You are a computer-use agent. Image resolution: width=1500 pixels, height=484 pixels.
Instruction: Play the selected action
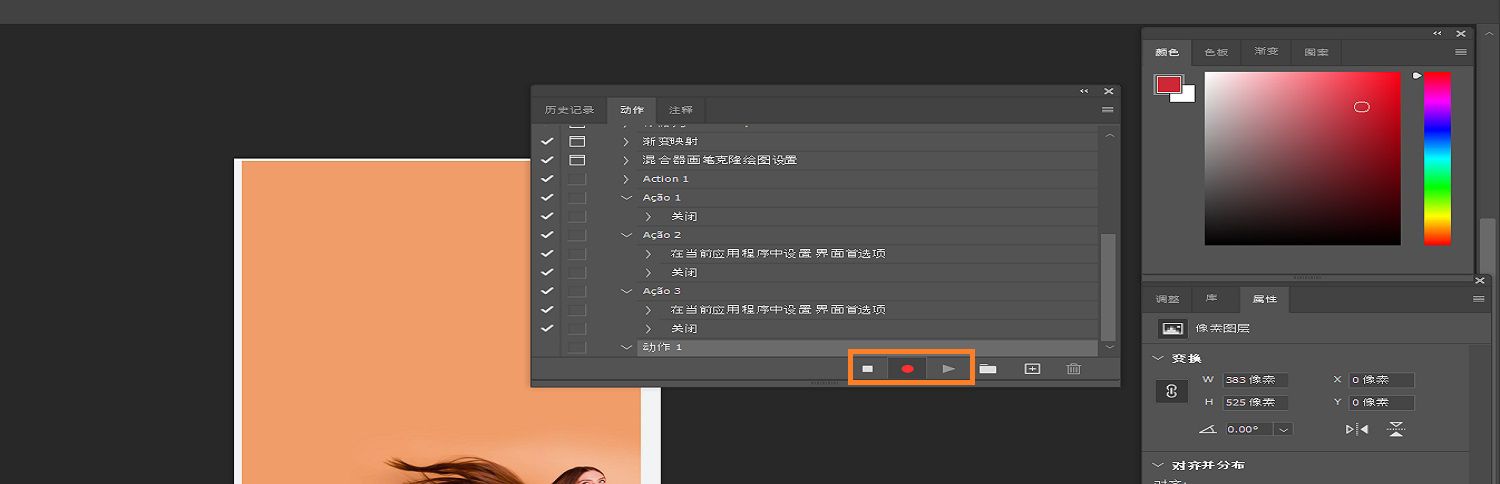pyautogui.click(x=949, y=369)
